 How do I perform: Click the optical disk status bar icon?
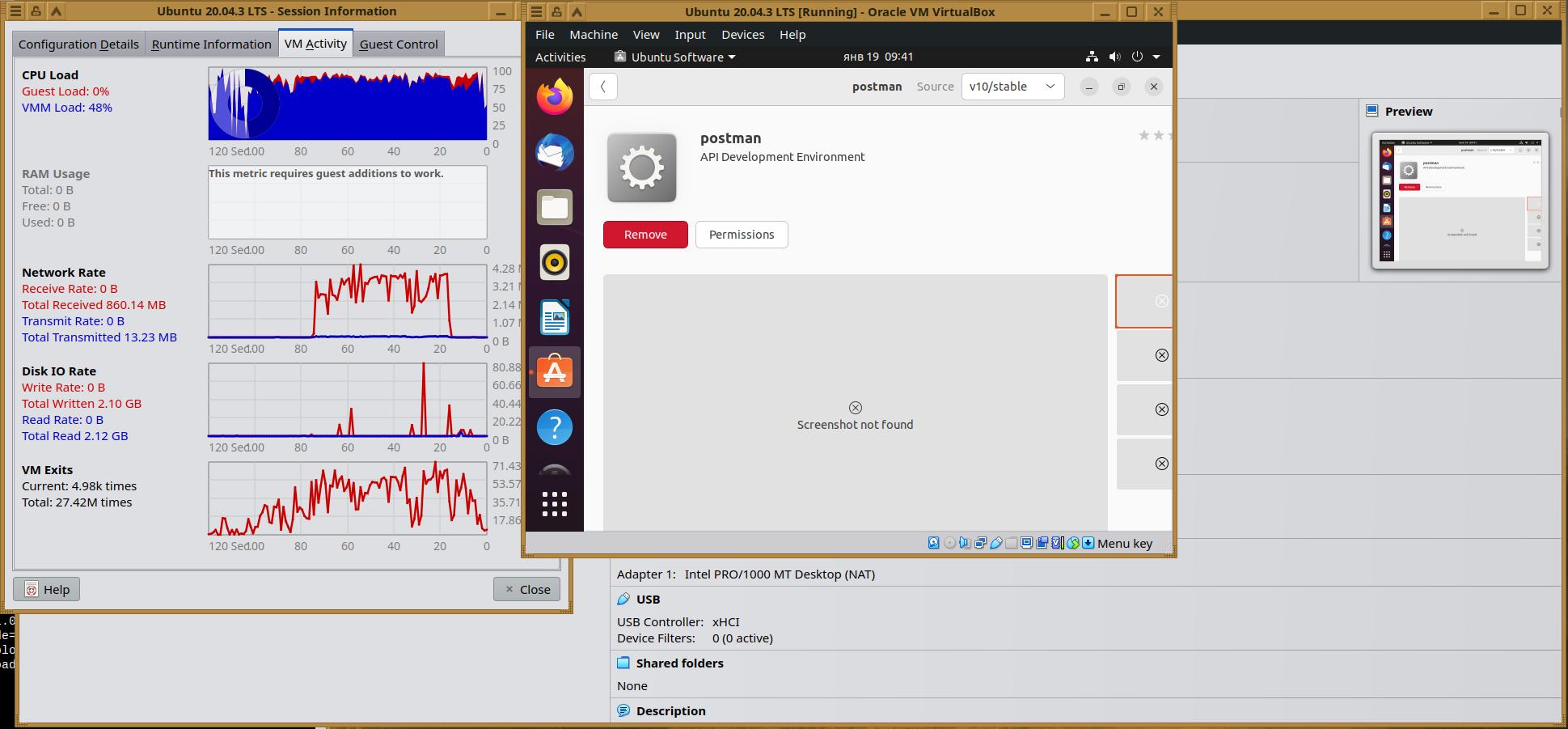pos(949,543)
